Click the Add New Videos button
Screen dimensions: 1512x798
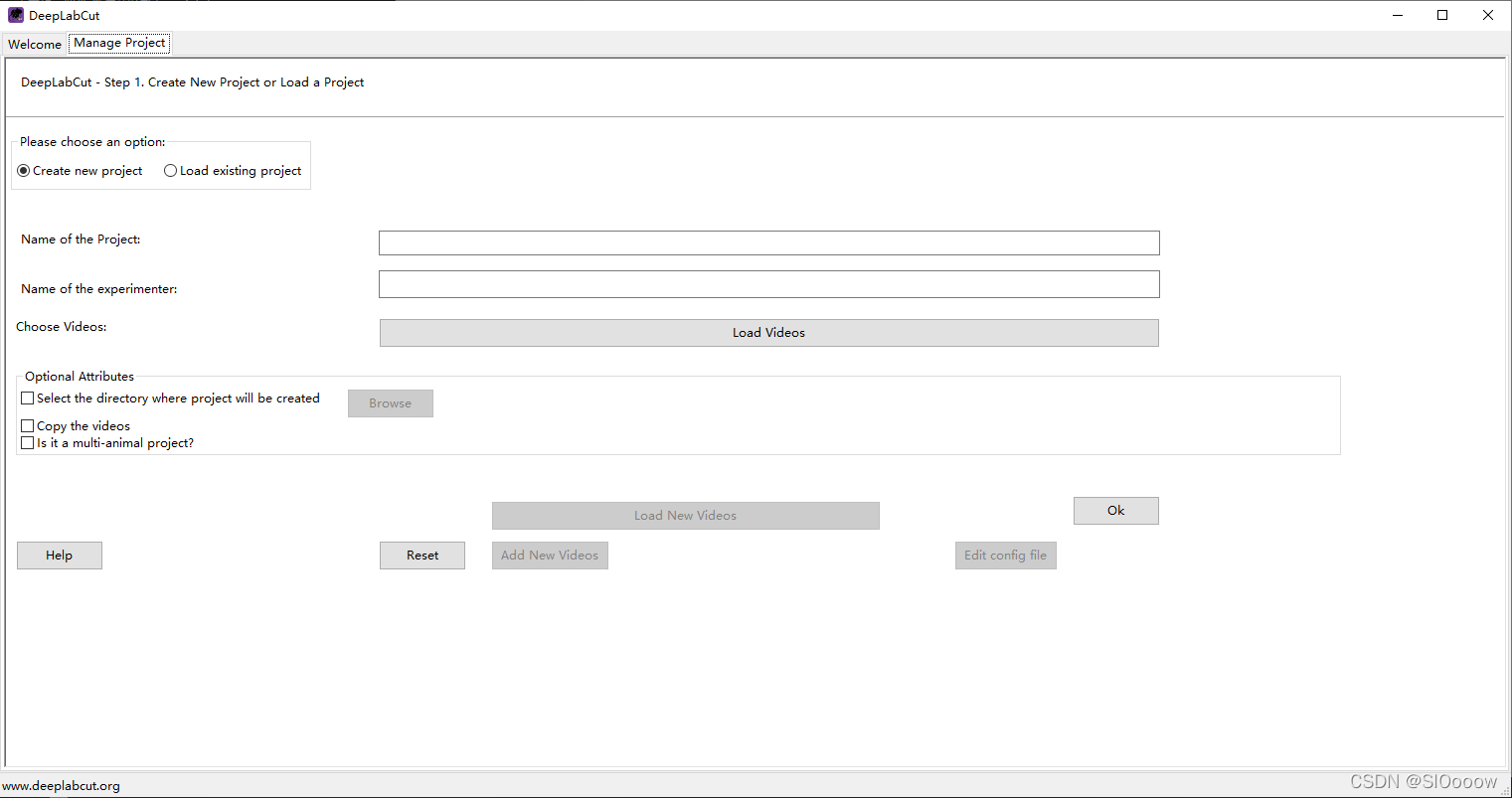[550, 556]
